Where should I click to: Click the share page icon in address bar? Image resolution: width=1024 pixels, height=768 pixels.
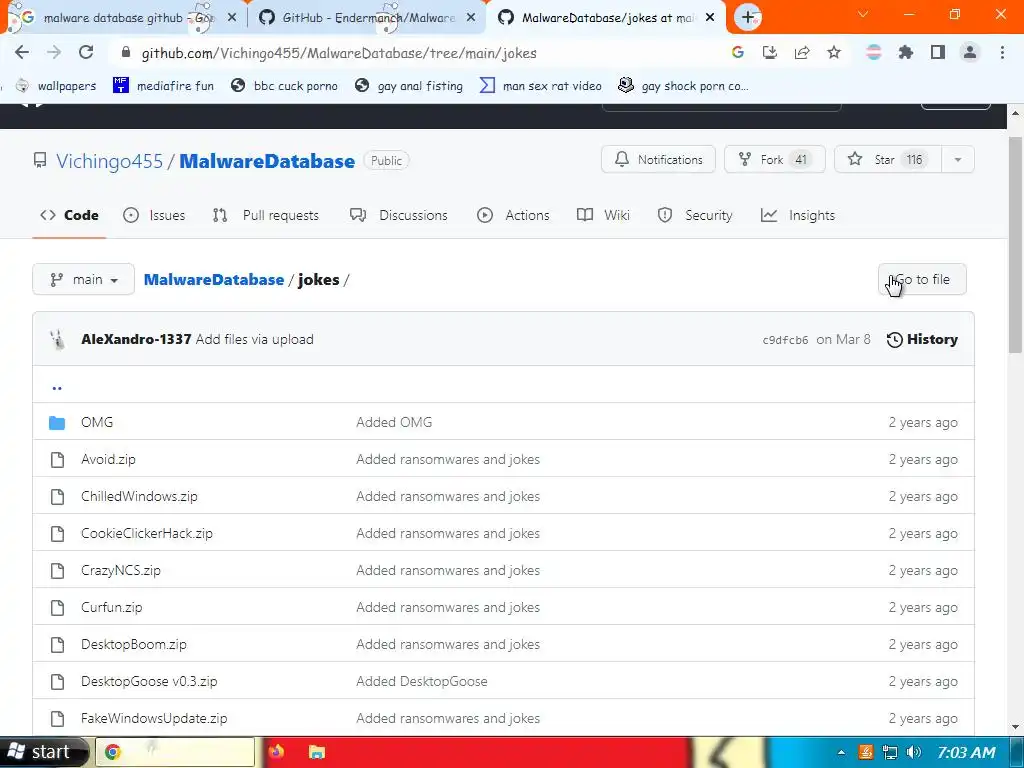tap(802, 53)
